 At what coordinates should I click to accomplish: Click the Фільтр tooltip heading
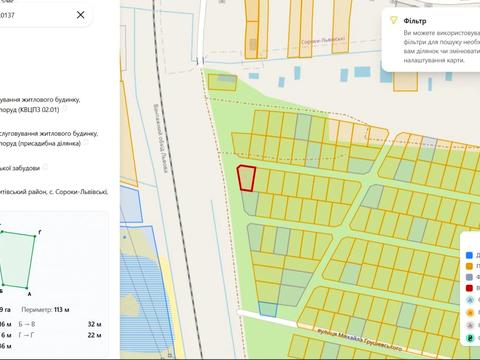[x=415, y=21]
